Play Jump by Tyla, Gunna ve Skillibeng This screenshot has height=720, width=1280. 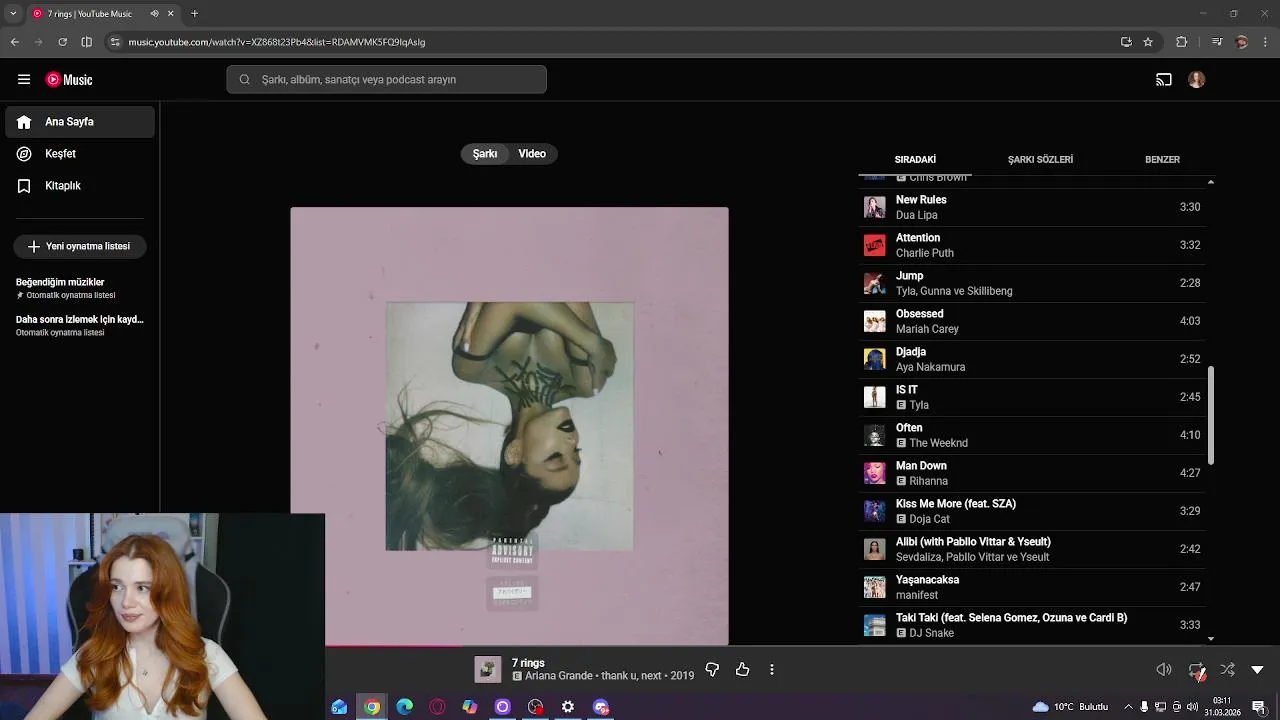(x=1032, y=283)
